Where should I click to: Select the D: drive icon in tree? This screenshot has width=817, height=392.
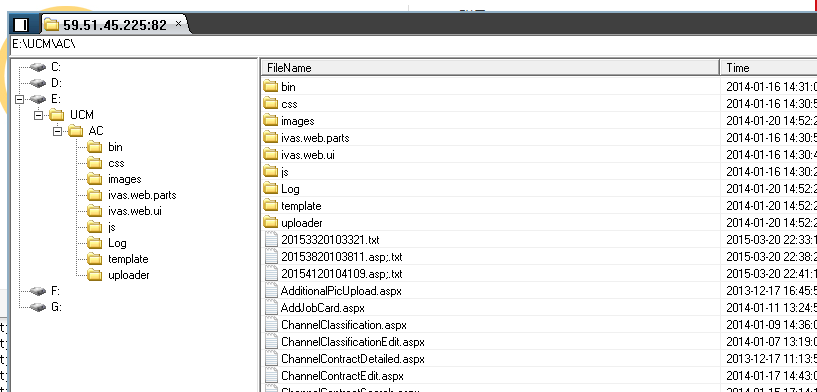click(x=38, y=83)
